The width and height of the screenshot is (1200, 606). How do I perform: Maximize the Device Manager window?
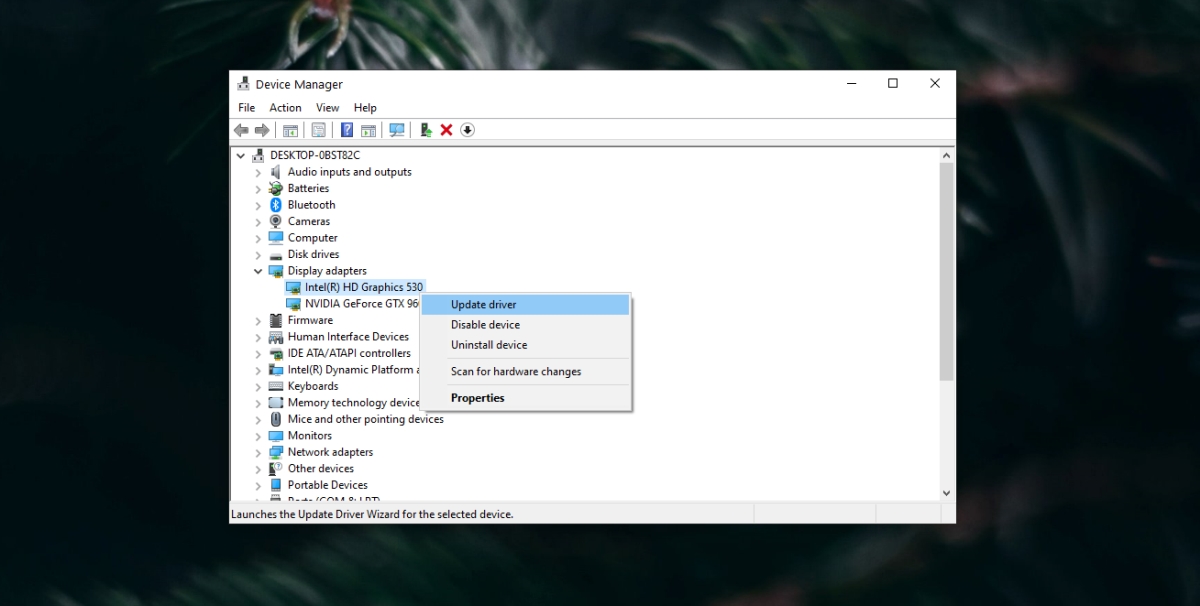[893, 84]
